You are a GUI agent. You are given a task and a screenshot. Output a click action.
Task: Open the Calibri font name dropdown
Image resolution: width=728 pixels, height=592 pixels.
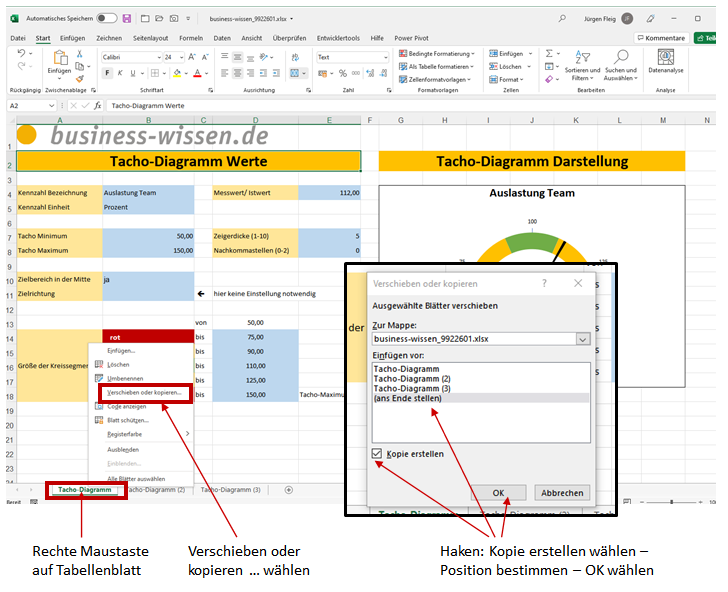pos(159,57)
